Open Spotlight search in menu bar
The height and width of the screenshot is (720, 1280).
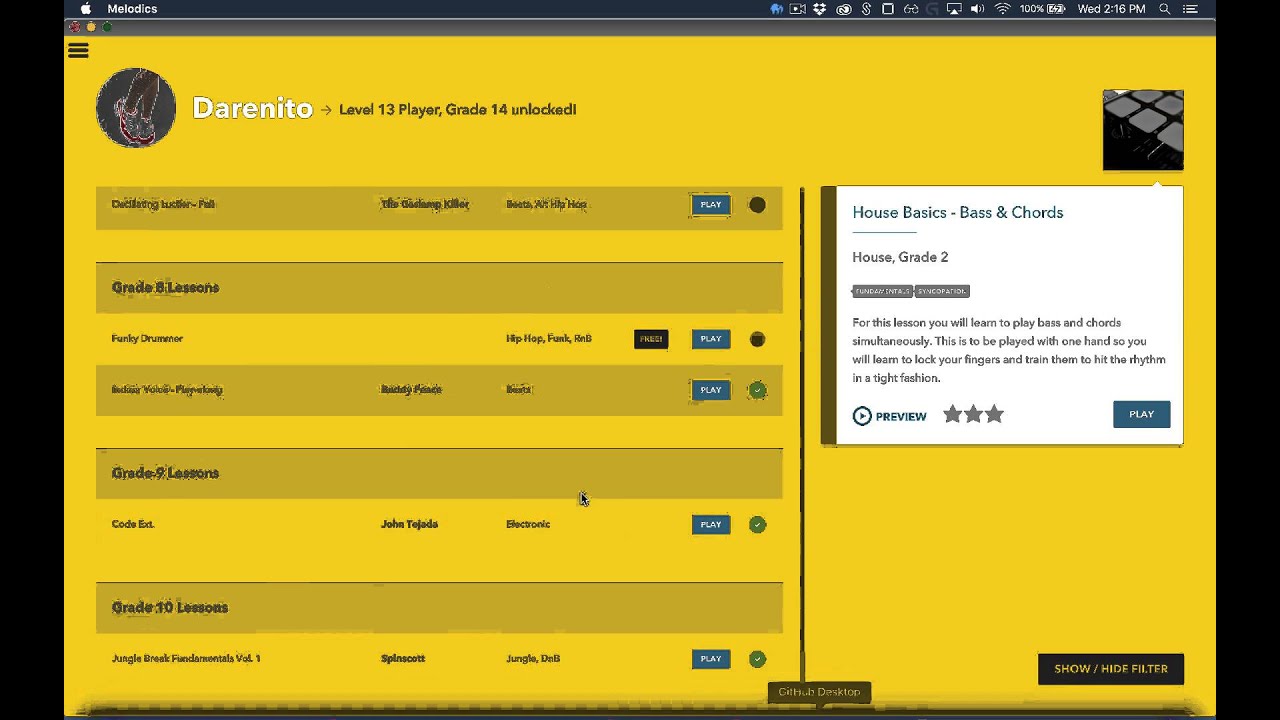(x=1164, y=9)
